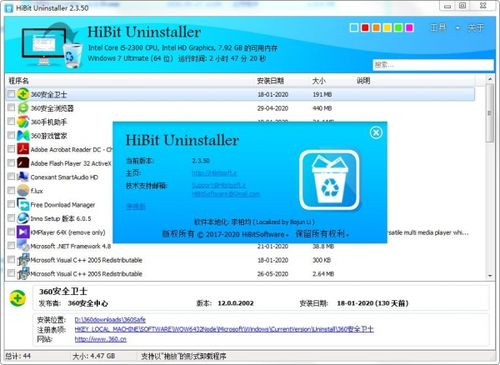Click the Free Download Manager icon

click(23, 204)
